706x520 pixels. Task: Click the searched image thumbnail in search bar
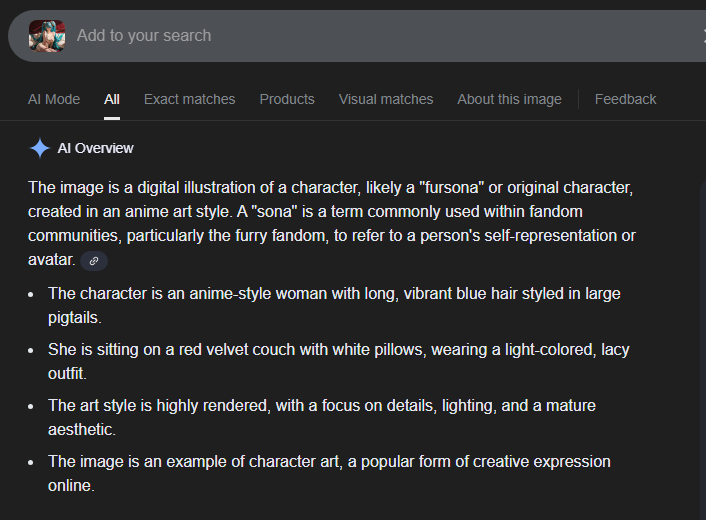click(x=47, y=36)
